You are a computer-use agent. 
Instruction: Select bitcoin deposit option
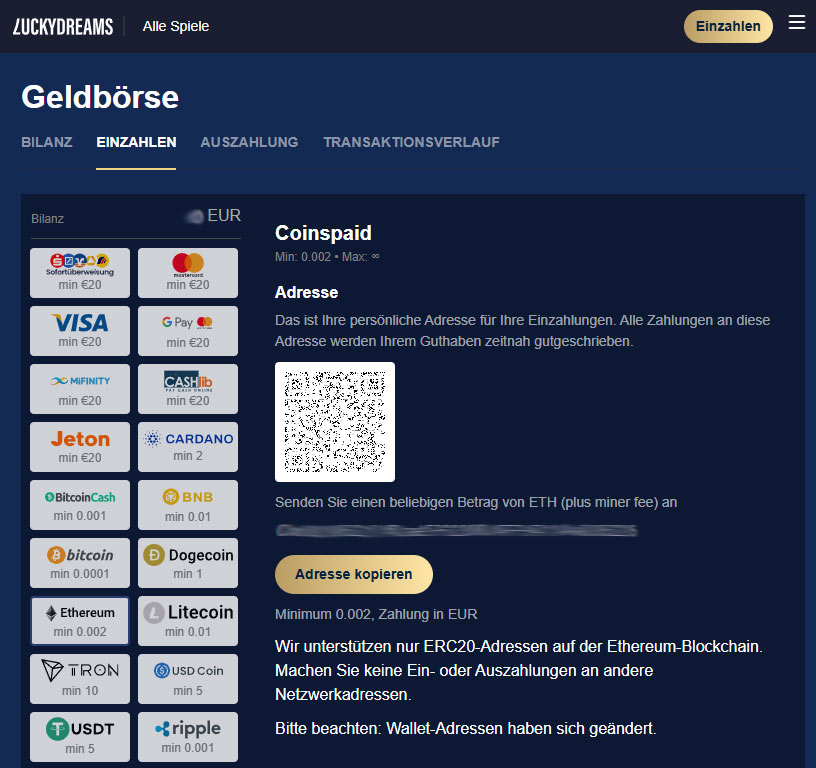click(x=80, y=563)
